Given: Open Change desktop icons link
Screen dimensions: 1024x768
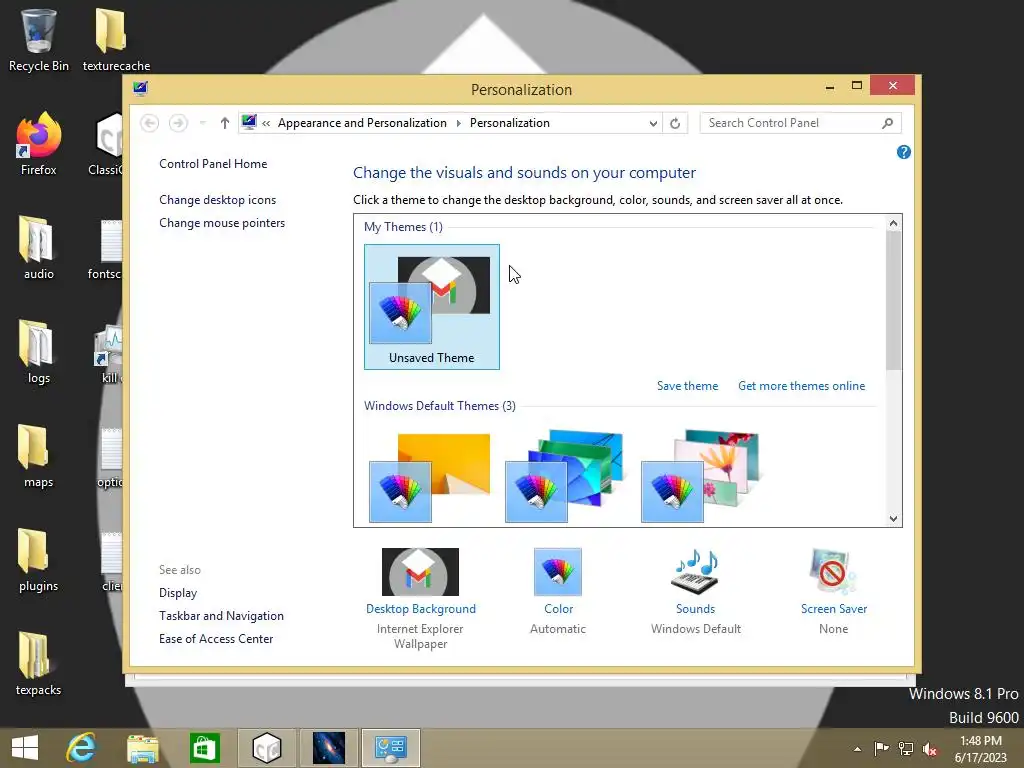Looking at the screenshot, I should [217, 200].
